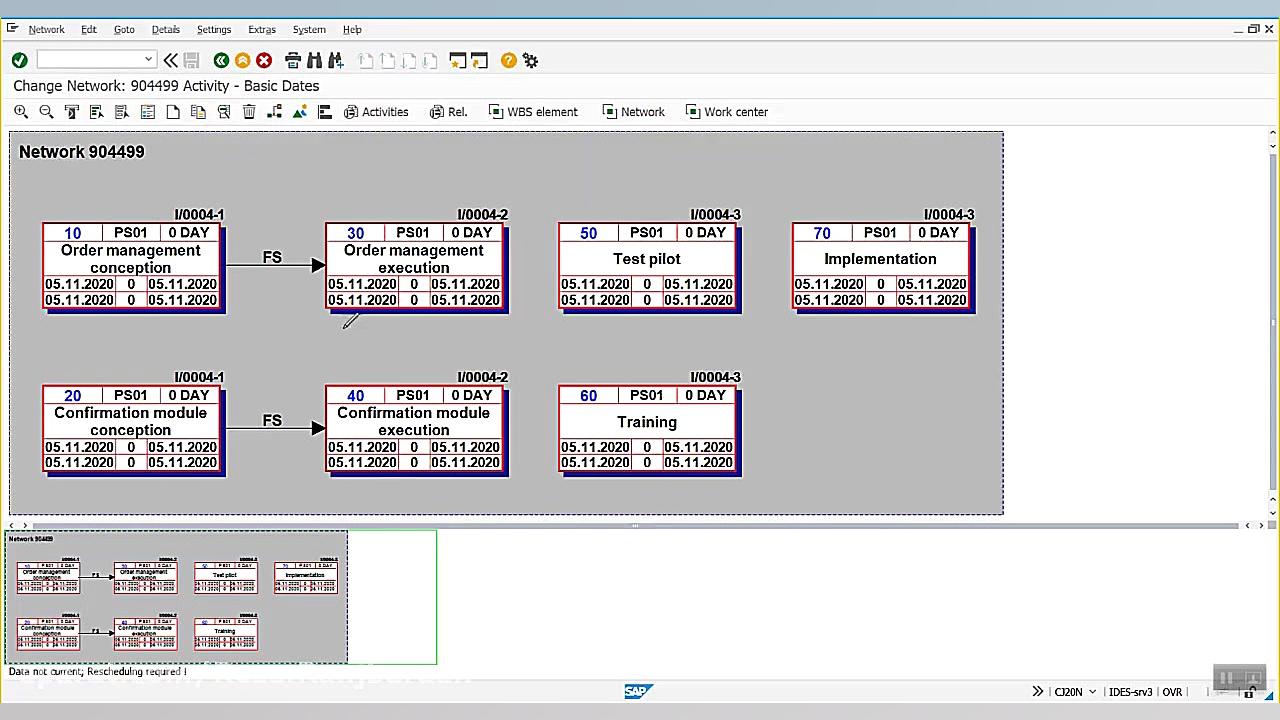This screenshot has height=720, width=1280.
Task: Click the diagram's horizontal scrollbar
Action: click(x=635, y=525)
